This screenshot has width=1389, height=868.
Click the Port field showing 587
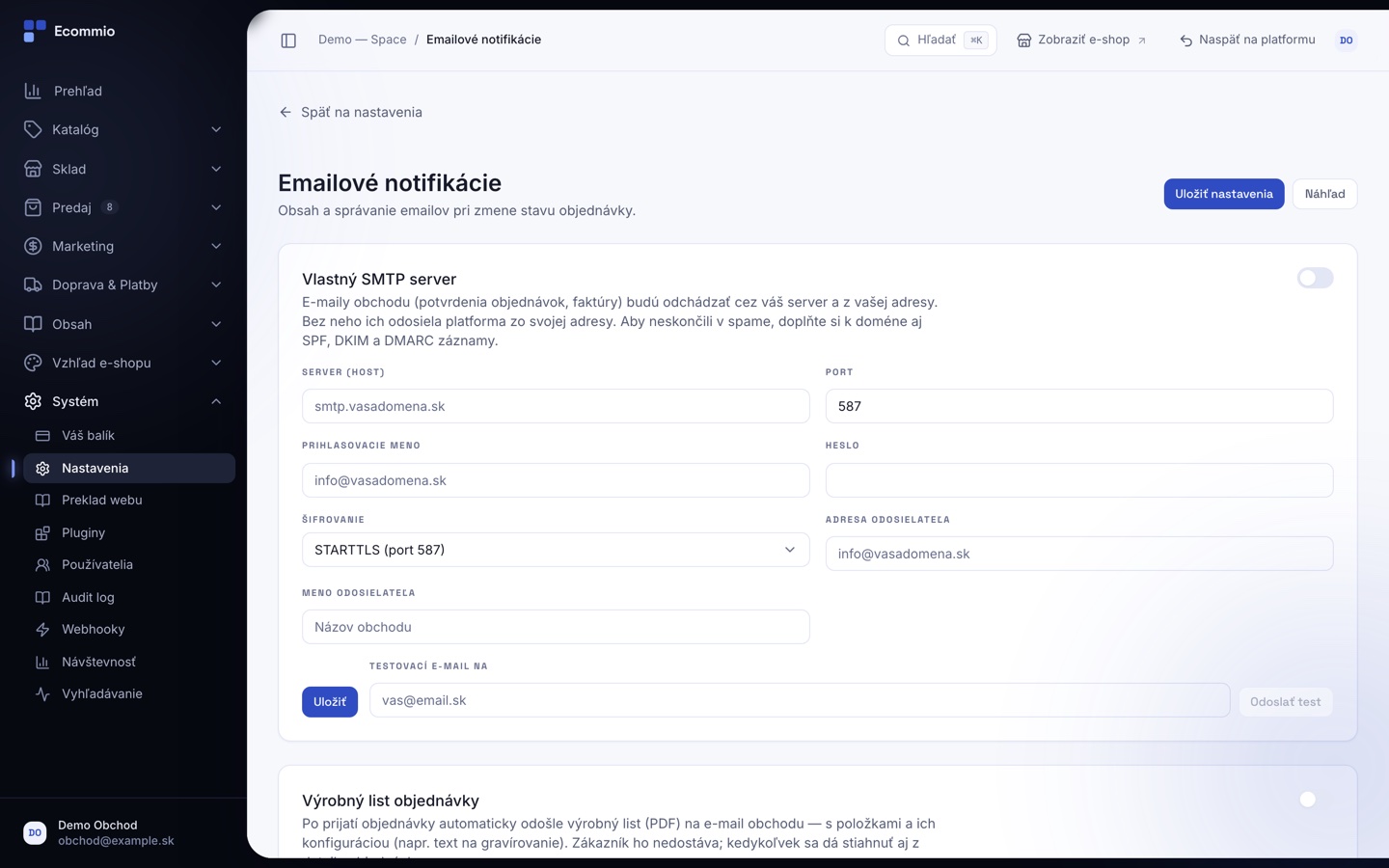(1079, 406)
